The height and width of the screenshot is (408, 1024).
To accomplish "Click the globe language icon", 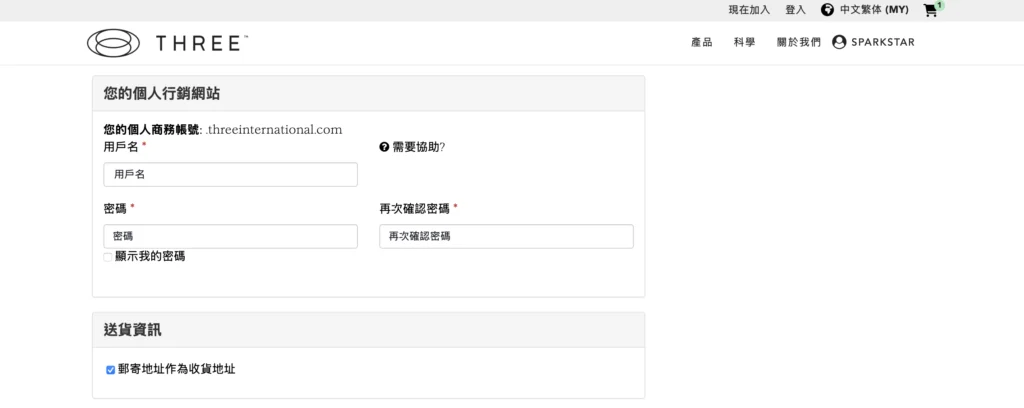I will click(827, 10).
